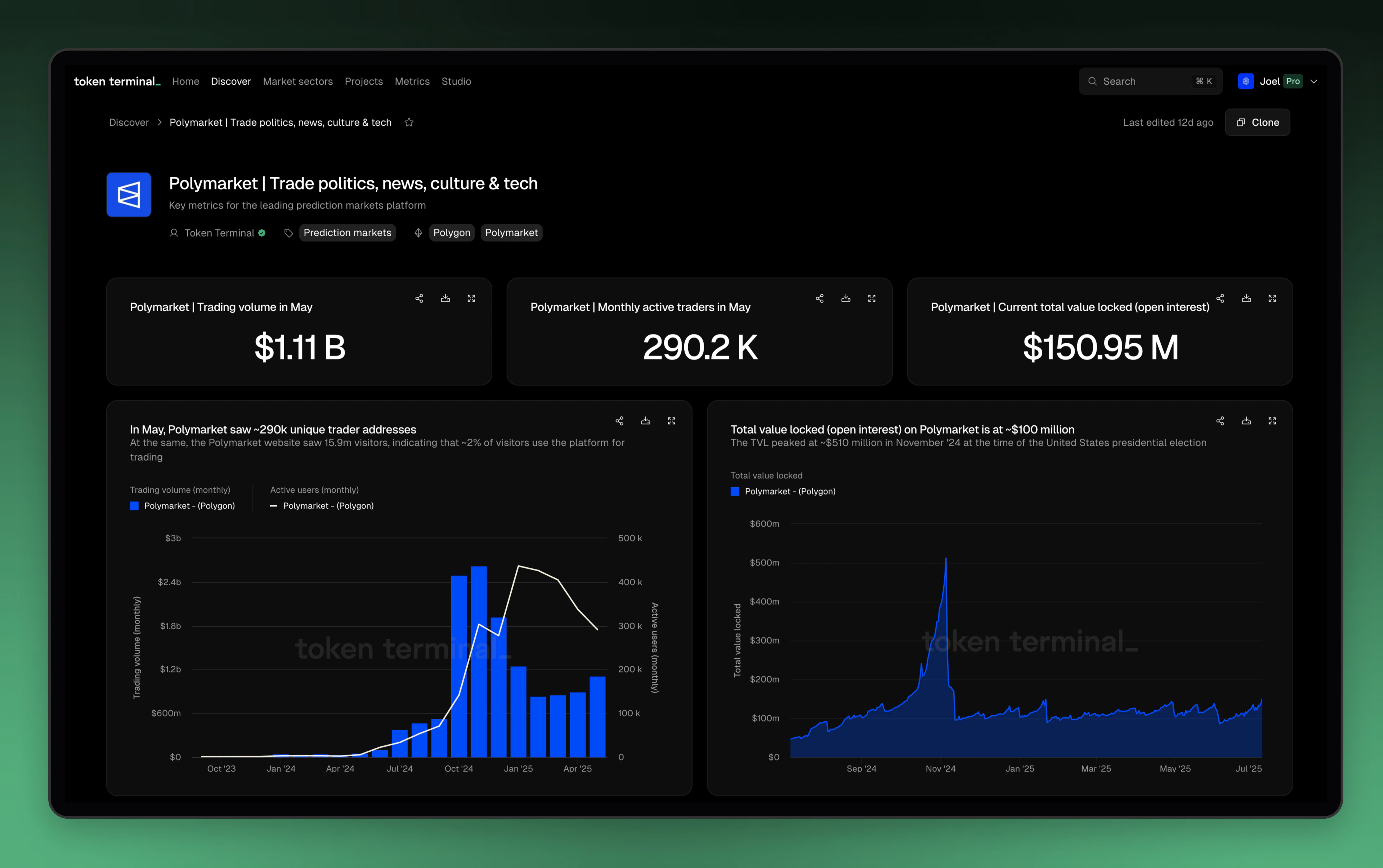Filter by the Polygon chain tag
1383x868 pixels.
click(x=452, y=233)
